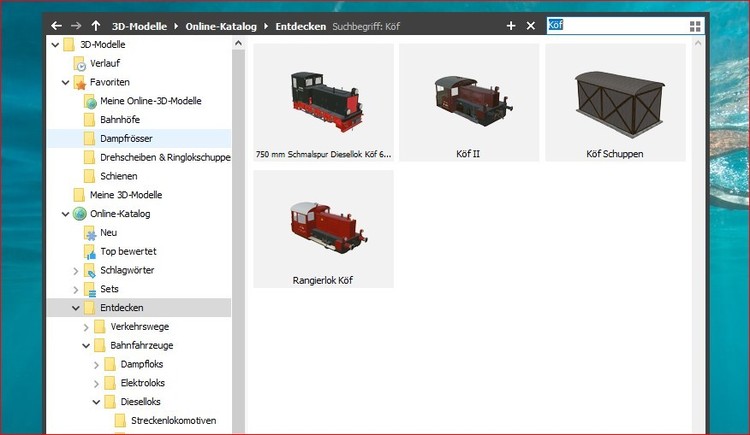Collapse the Dieselloks folder
750x435 pixels.
coord(97,402)
